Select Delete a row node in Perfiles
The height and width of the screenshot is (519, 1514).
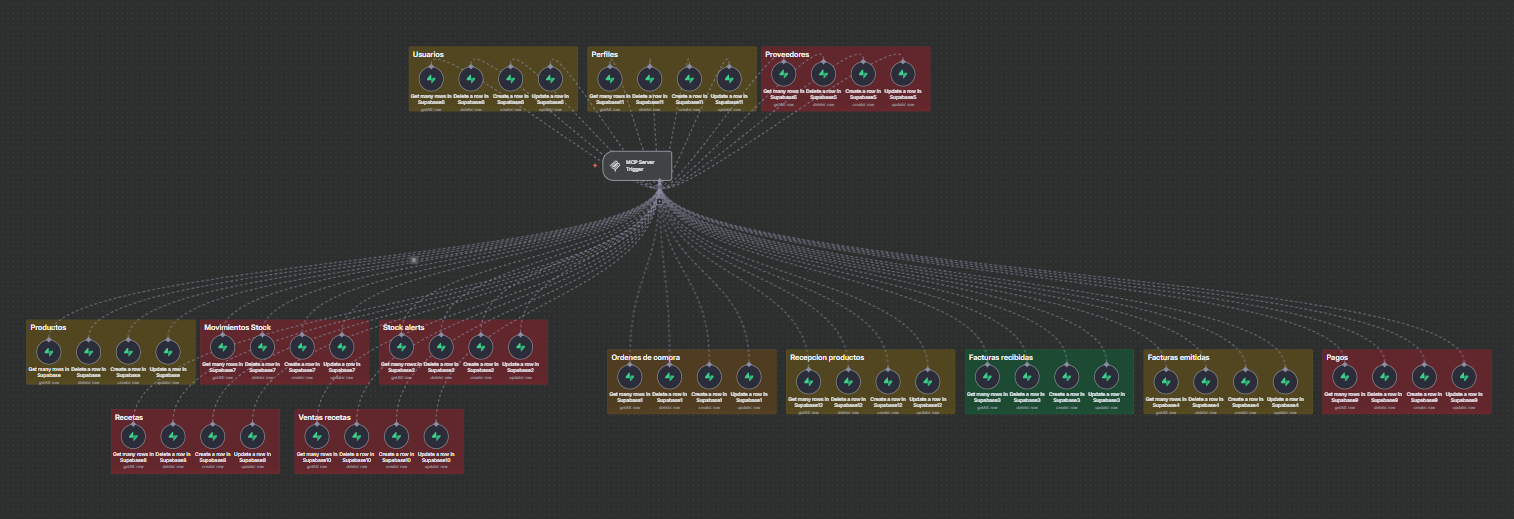(x=649, y=78)
